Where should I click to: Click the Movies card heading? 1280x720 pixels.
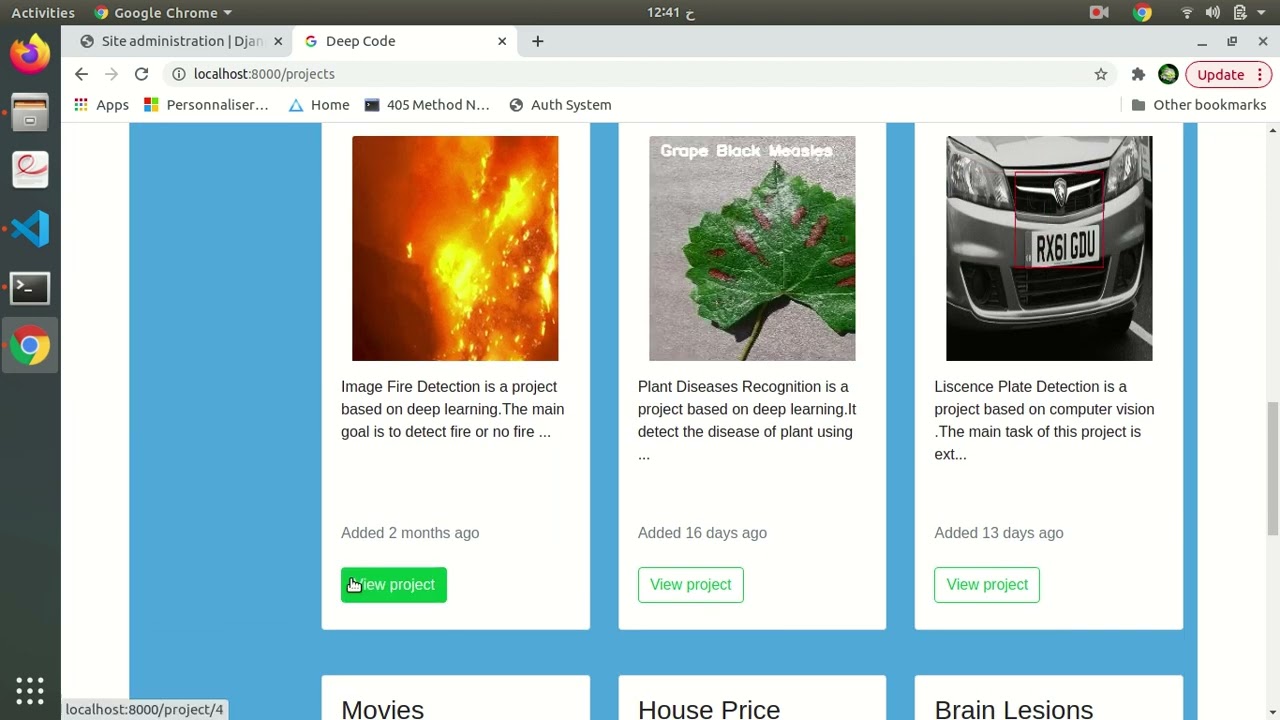[382, 709]
